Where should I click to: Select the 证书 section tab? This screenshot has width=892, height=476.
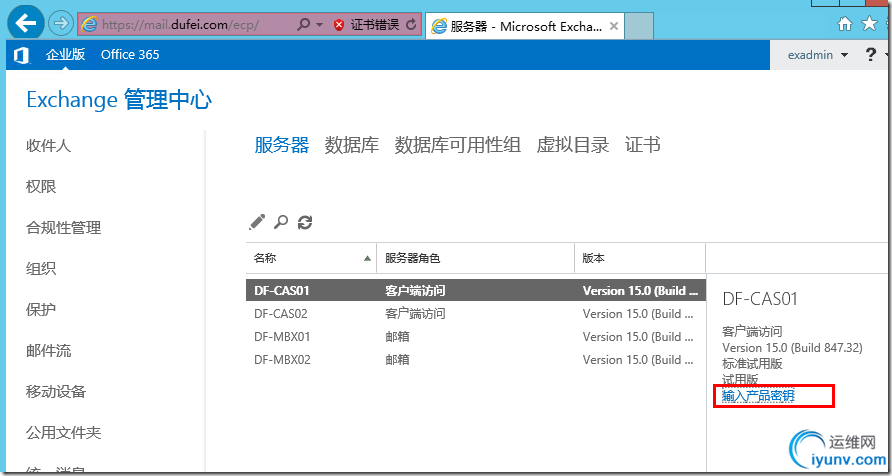point(642,145)
